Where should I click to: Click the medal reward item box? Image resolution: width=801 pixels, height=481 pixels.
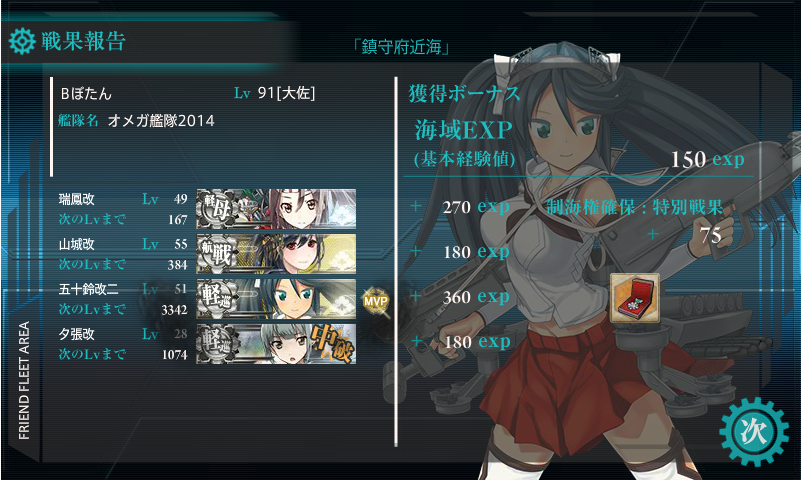[634, 298]
